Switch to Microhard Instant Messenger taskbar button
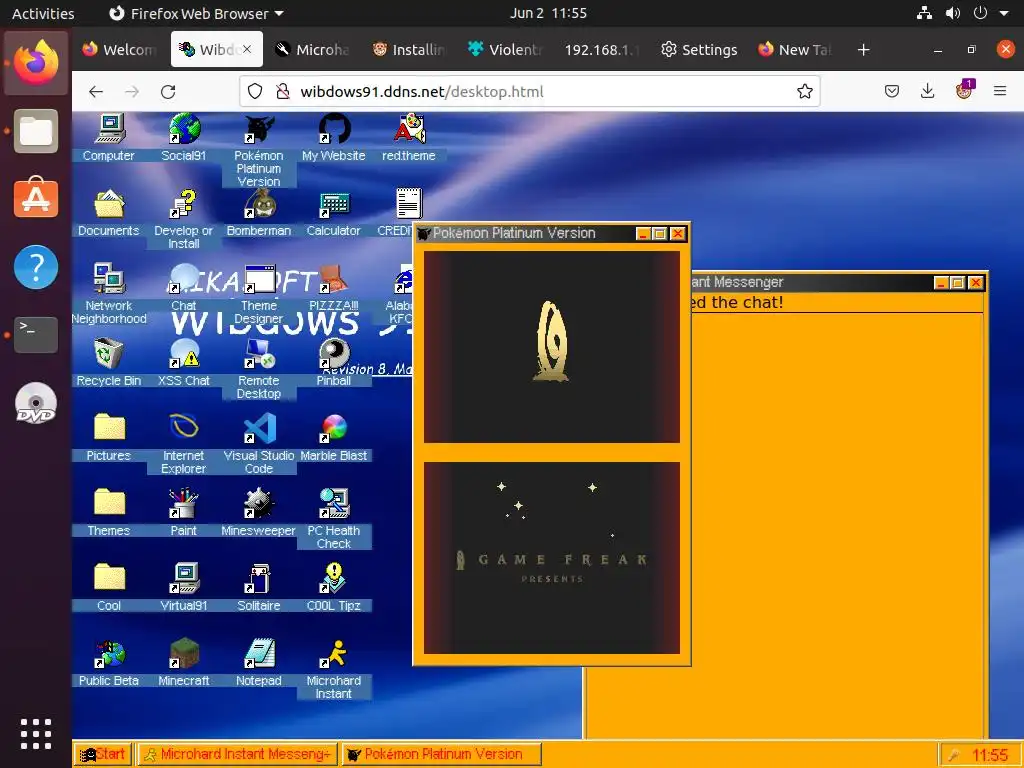Image resolution: width=1024 pixels, height=768 pixels. 237,754
